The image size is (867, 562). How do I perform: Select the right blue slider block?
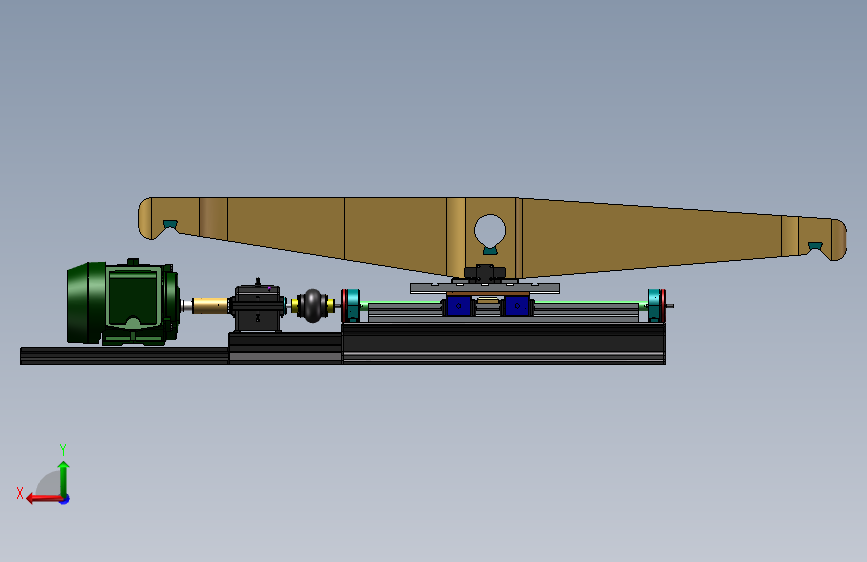tap(517, 306)
